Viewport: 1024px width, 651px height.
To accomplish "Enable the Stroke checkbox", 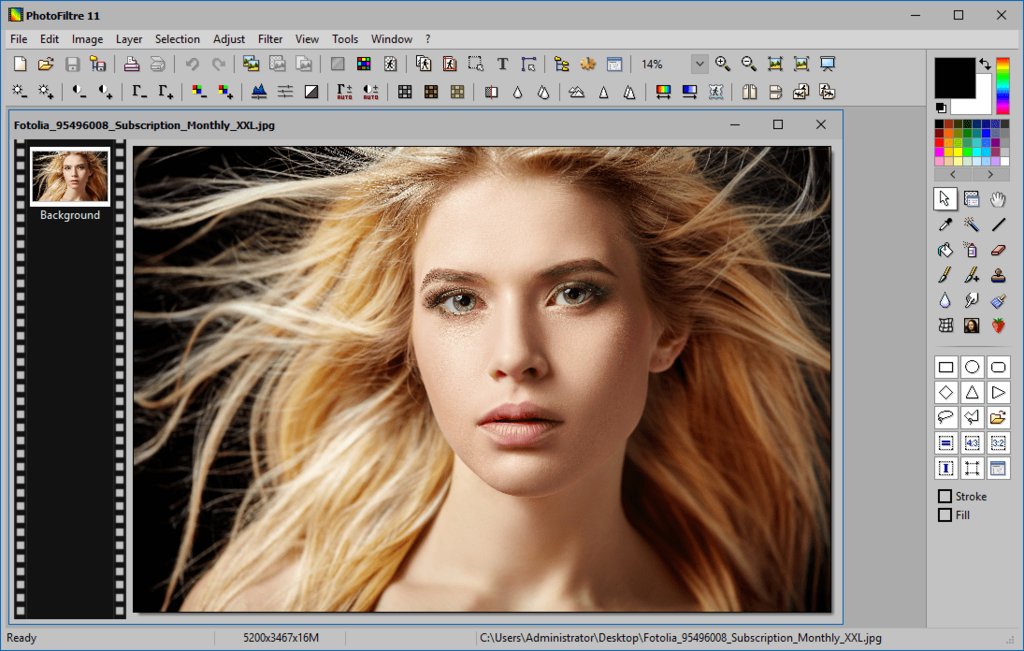I will [x=945, y=497].
